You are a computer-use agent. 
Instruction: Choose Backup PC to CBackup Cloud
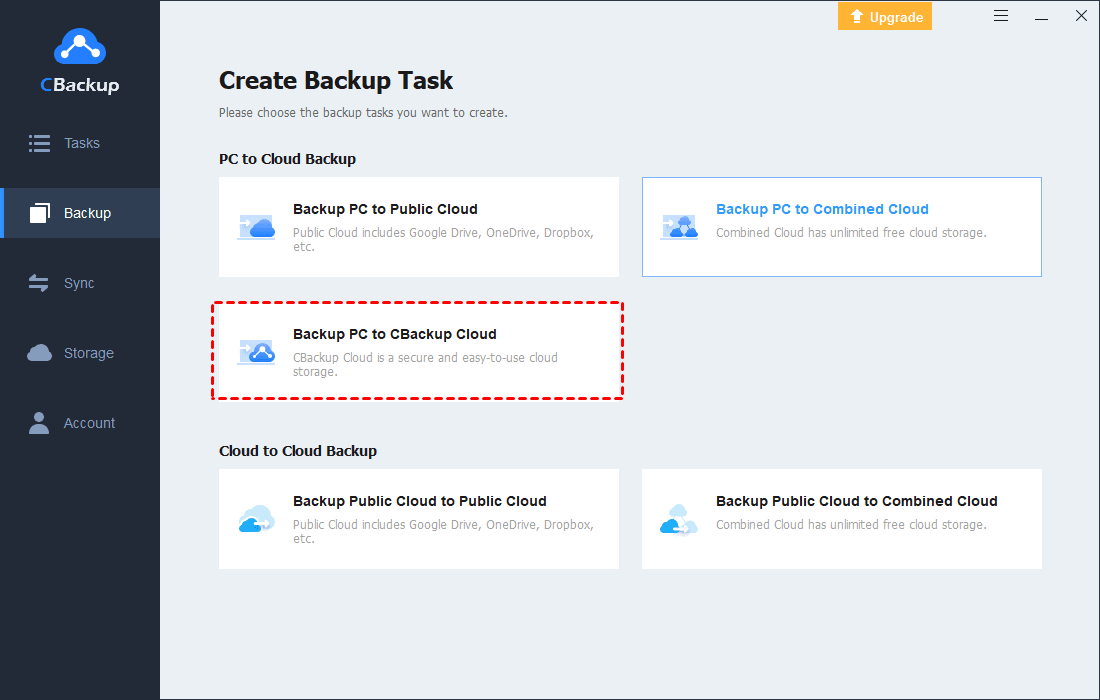pos(417,351)
